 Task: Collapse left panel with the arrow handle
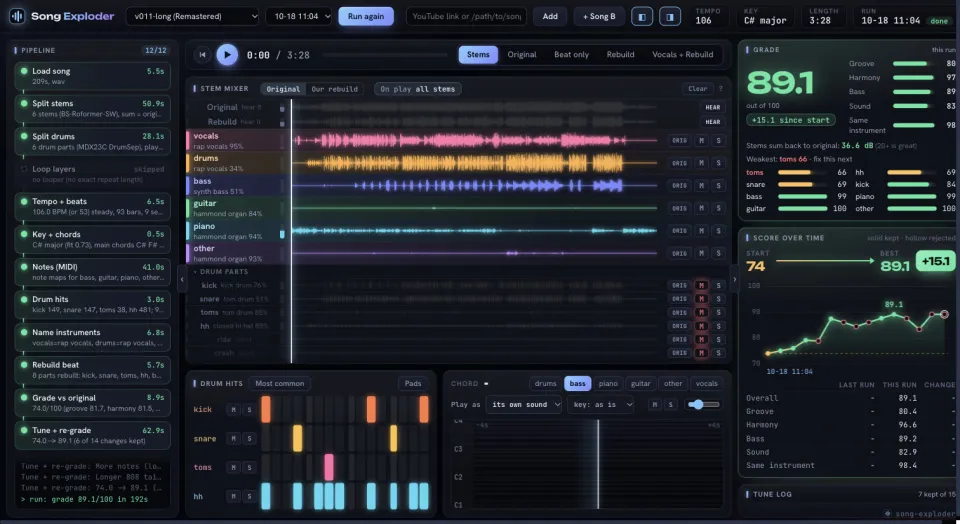click(182, 279)
